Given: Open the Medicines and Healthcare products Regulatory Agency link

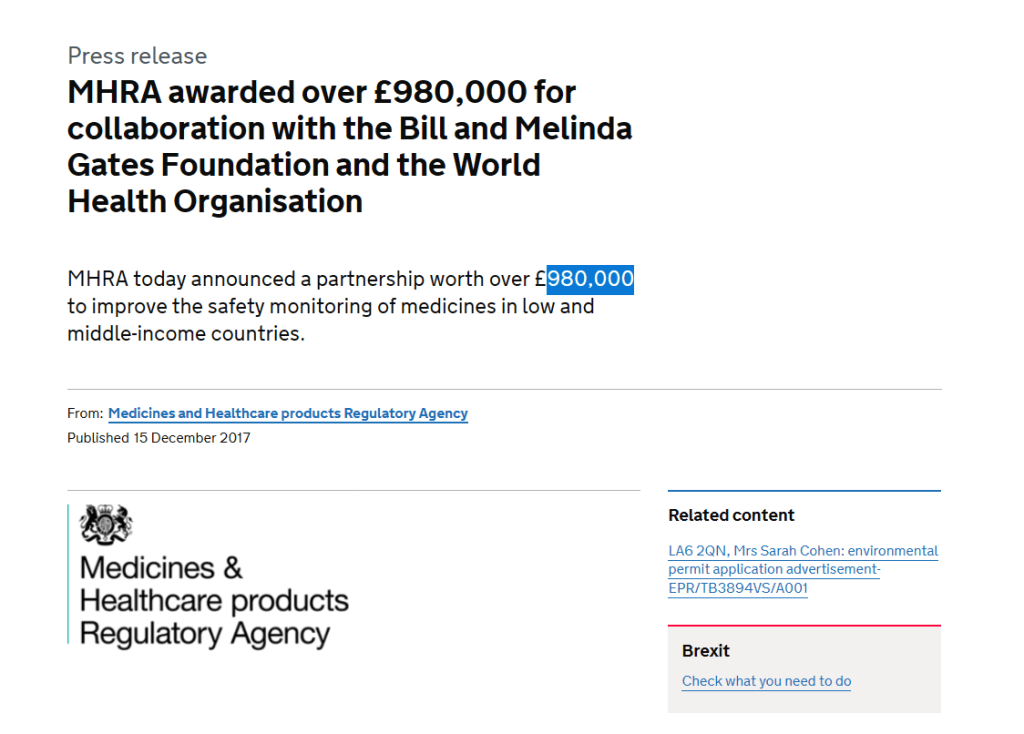Looking at the screenshot, I should pyautogui.click(x=288, y=413).
